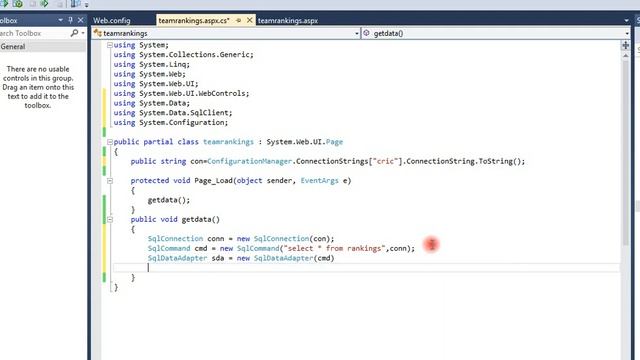Click the 'using System.Web;' line
Viewport: 640px width, 360px height.
click(149, 74)
